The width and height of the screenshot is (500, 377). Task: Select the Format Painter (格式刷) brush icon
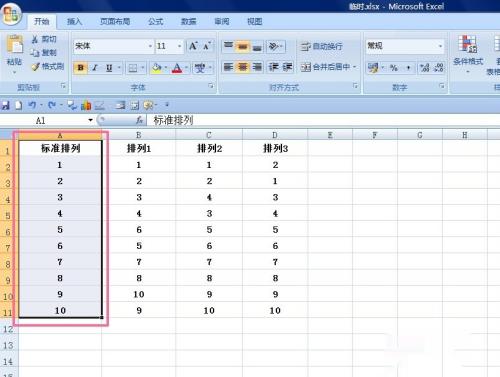coord(36,67)
